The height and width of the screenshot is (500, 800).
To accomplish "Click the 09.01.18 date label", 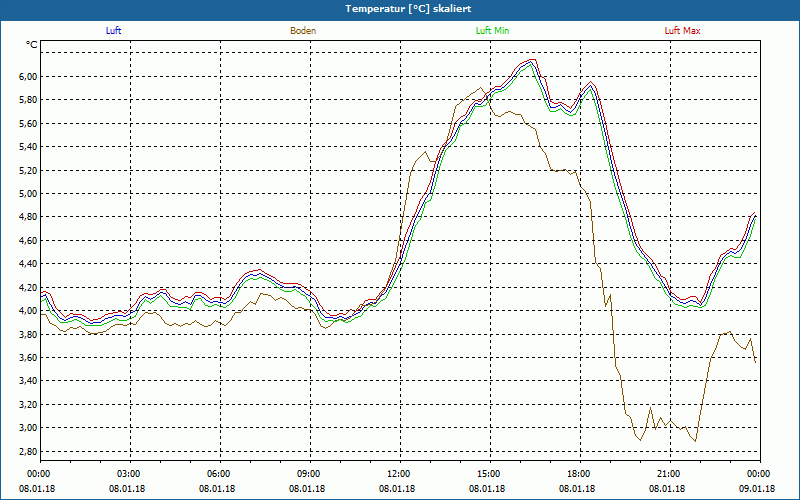I will (757, 489).
